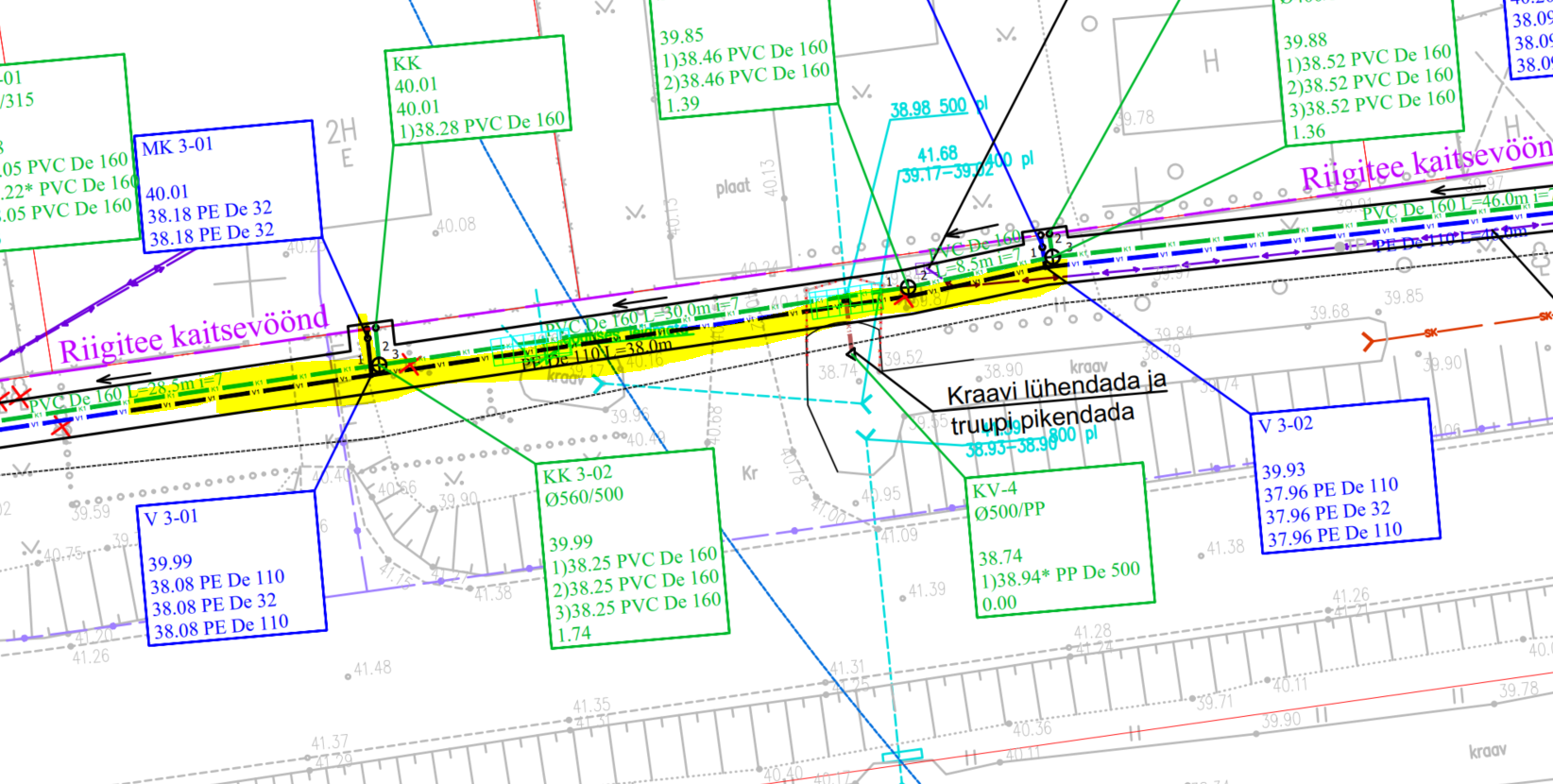
Task: Click the grey spot elevation 41.35
Action: click(x=591, y=706)
